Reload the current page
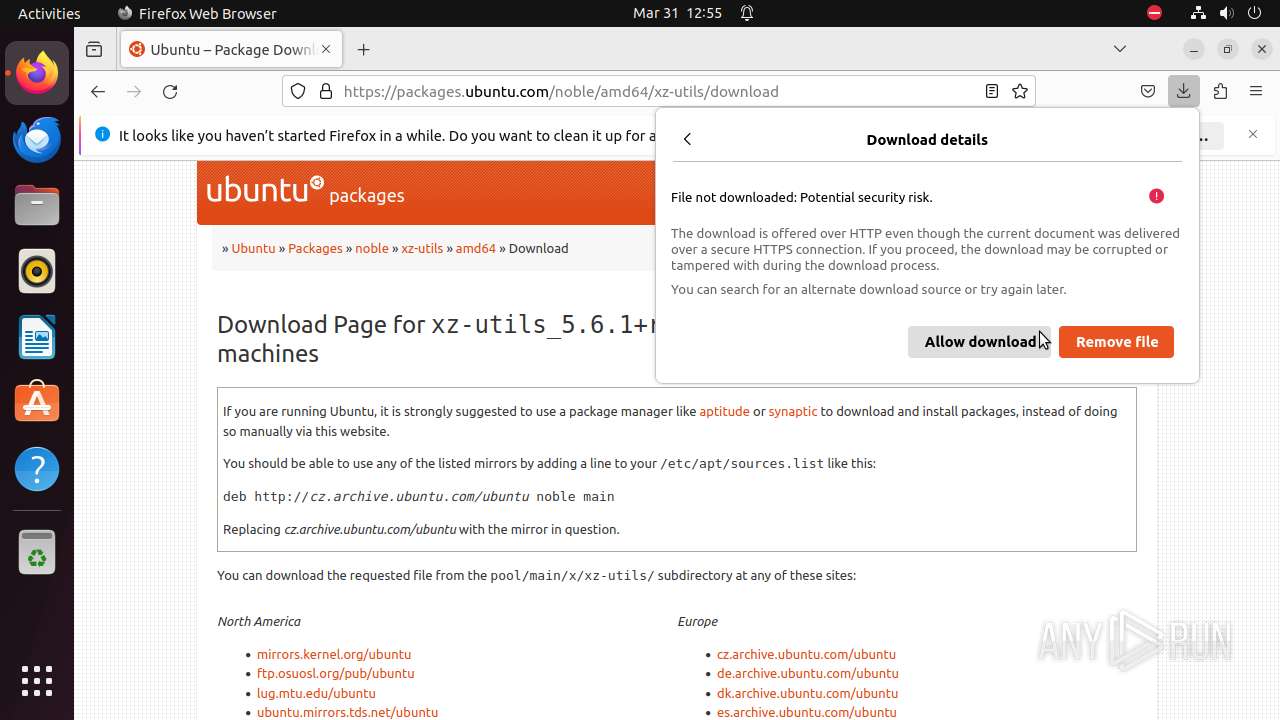This screenshot has width=1280, height=720. click(170, 91)
